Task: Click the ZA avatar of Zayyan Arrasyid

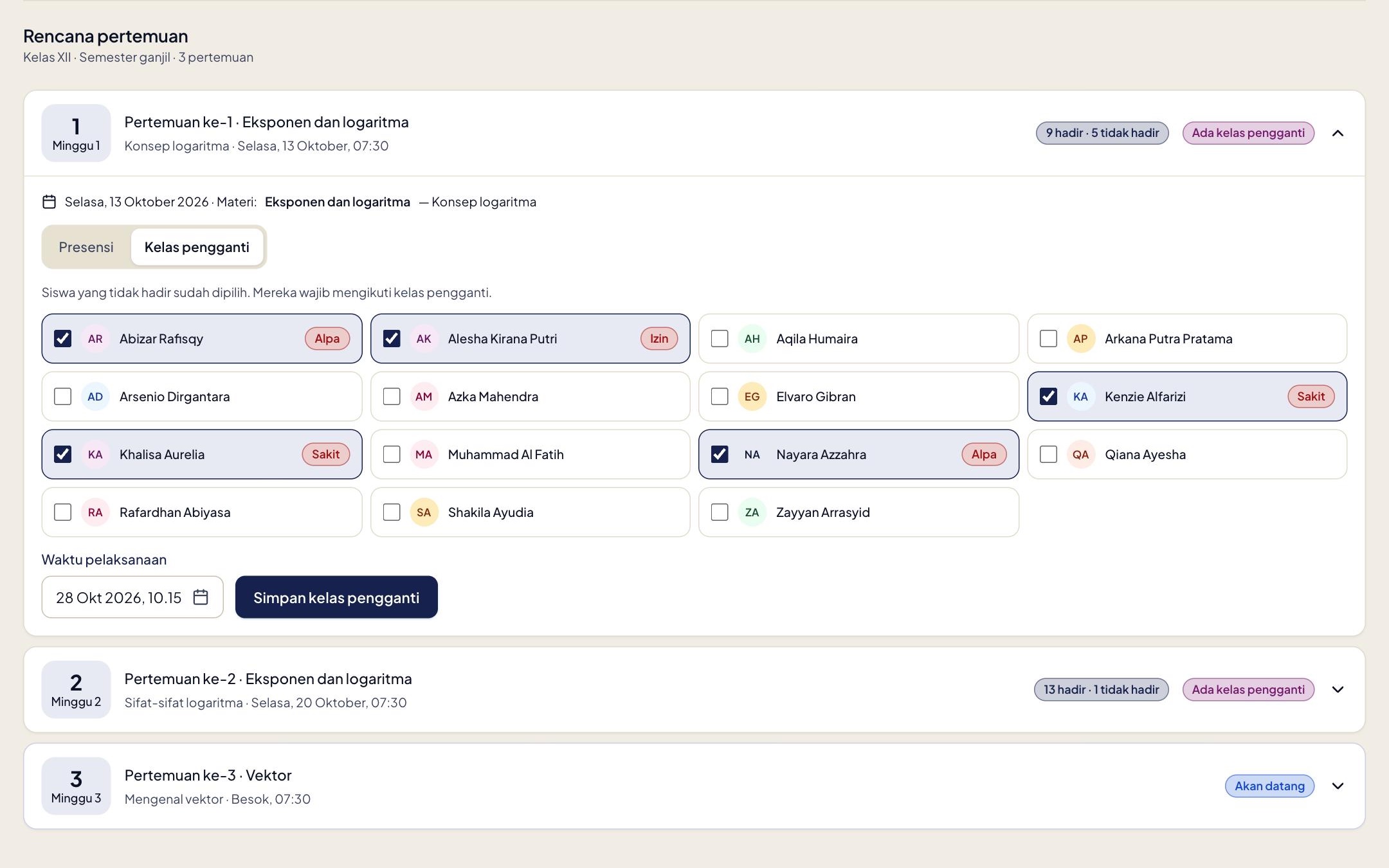Action: coord(752,512)
